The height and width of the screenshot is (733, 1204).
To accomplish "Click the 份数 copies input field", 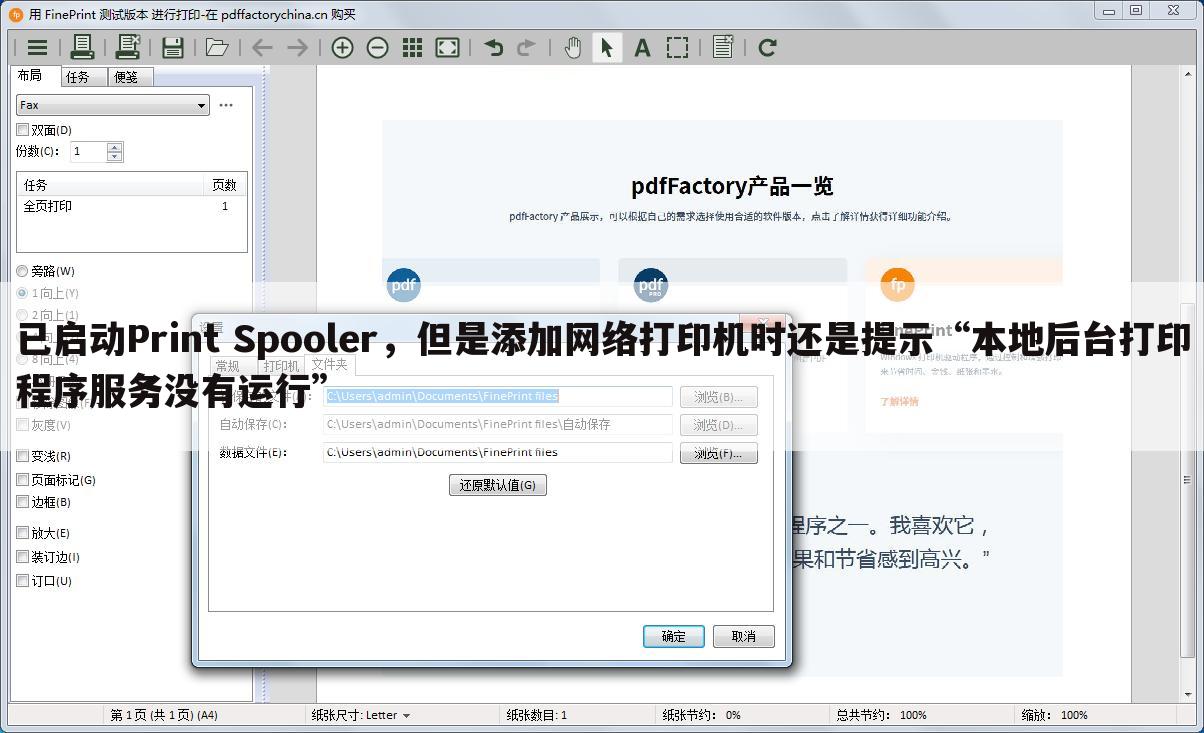I will [x=87, y=152].
